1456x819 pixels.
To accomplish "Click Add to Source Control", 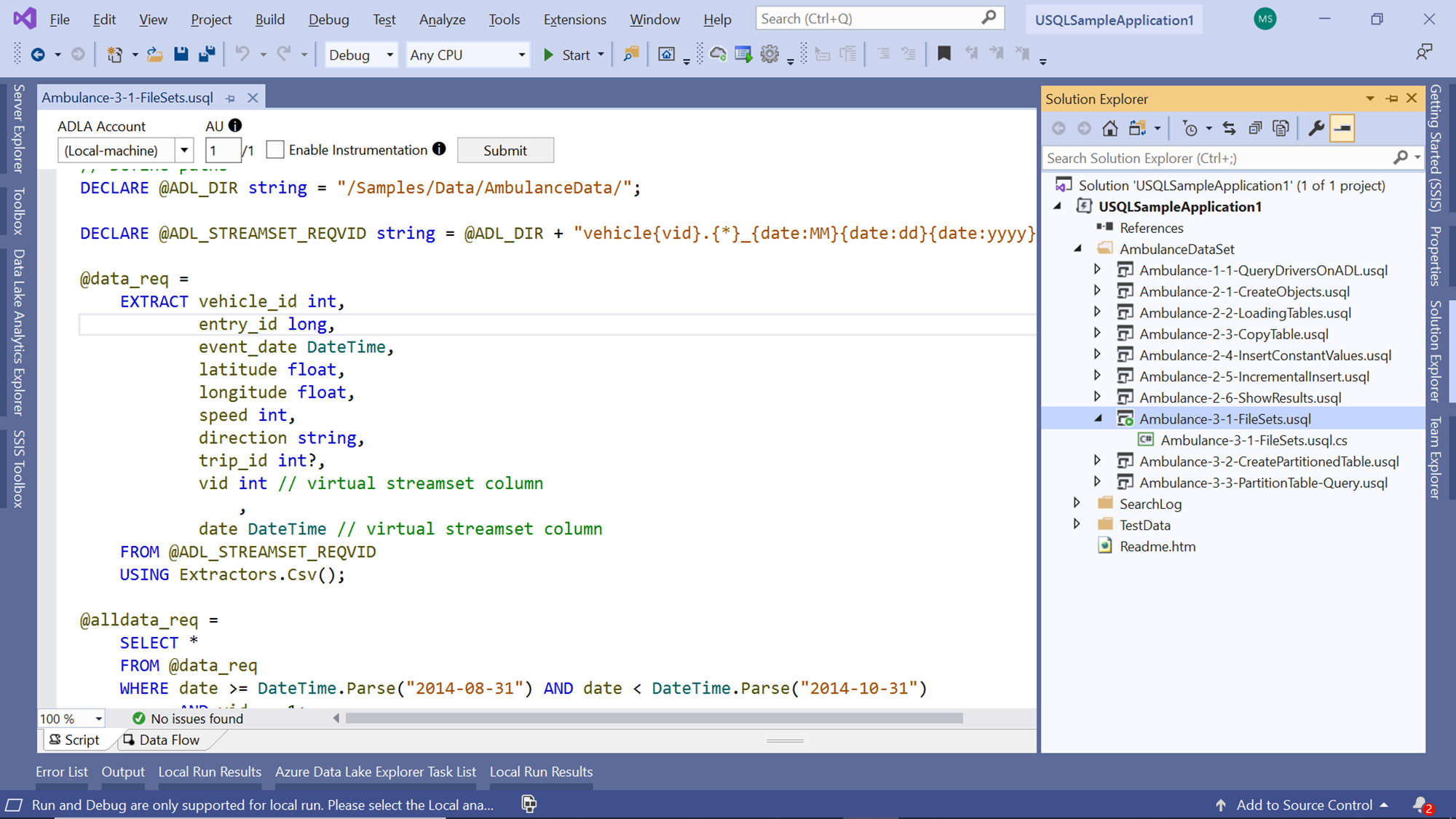I will point(1304,804).
